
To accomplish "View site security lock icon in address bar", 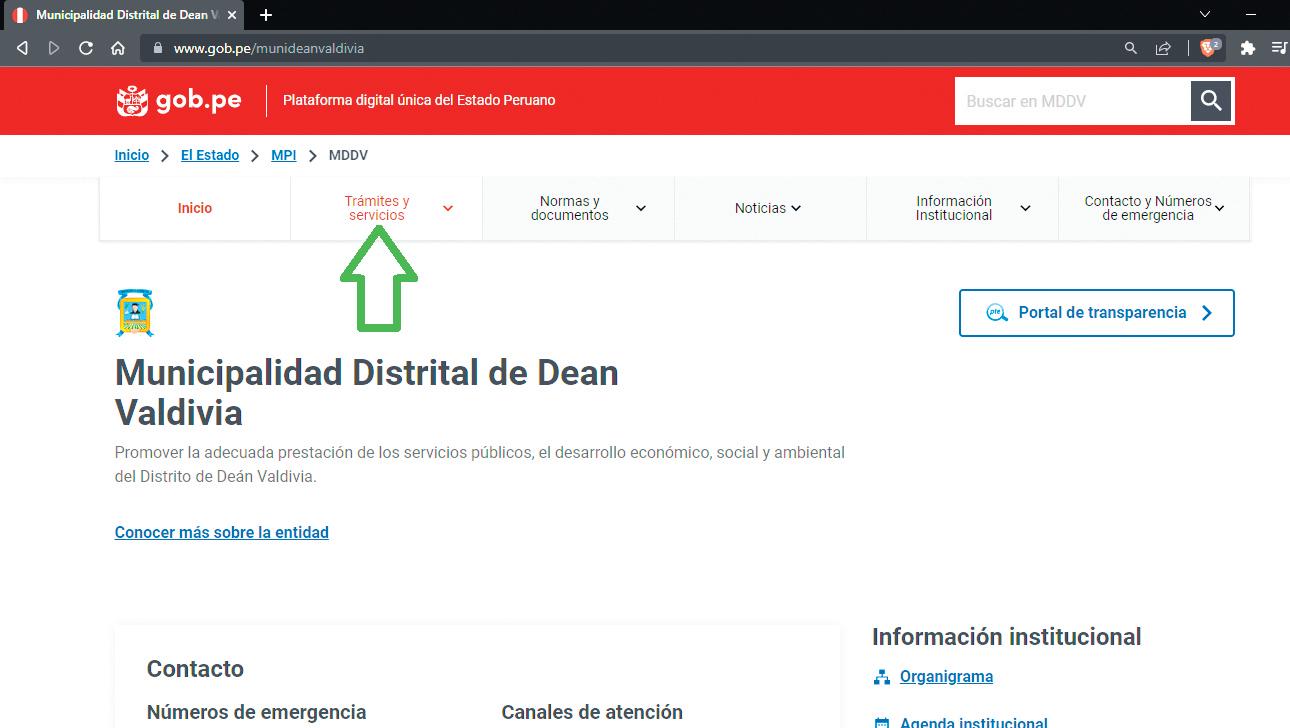I will point(156,48).
